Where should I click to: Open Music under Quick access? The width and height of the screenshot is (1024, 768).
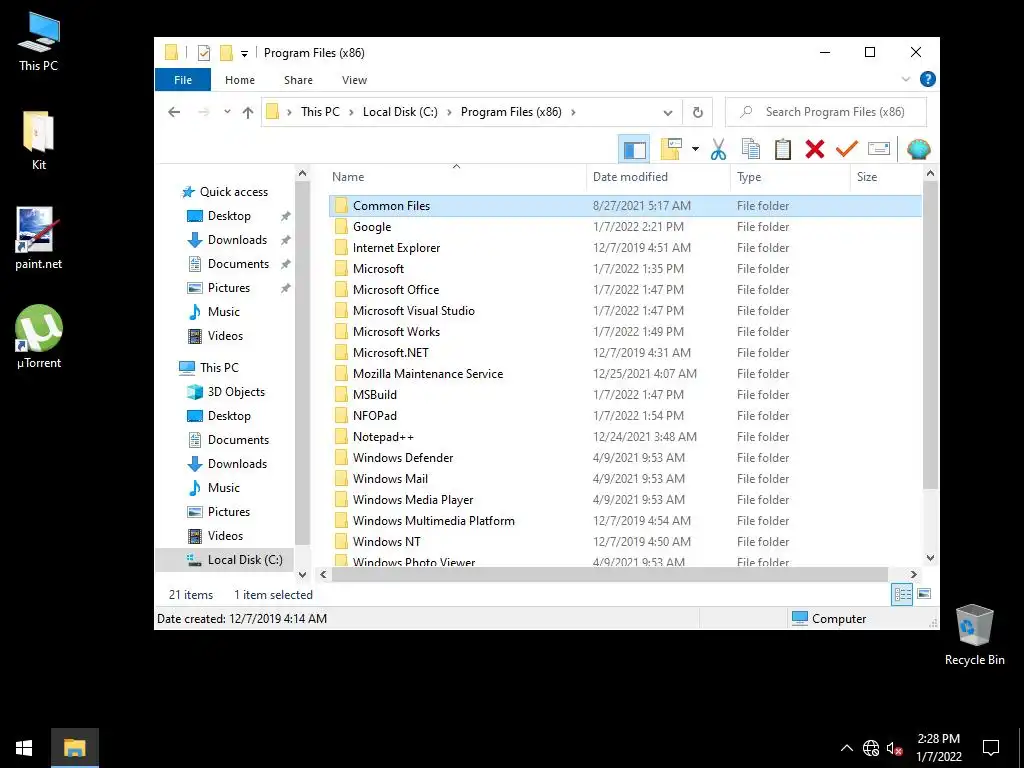[223, 312]
